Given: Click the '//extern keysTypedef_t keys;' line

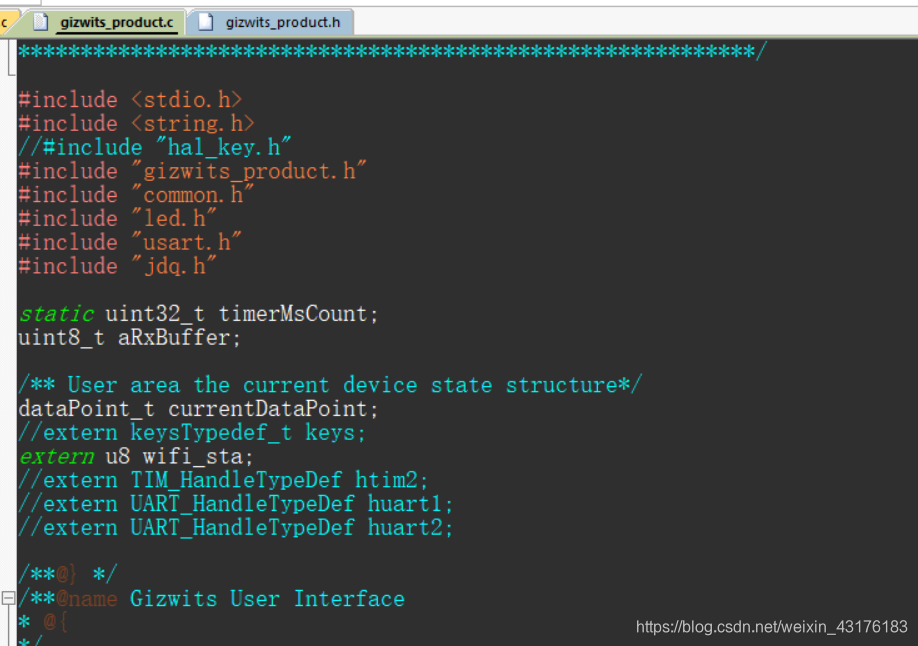Looking at the screenshot, I should pyautogui.click(x=192, y=432).
